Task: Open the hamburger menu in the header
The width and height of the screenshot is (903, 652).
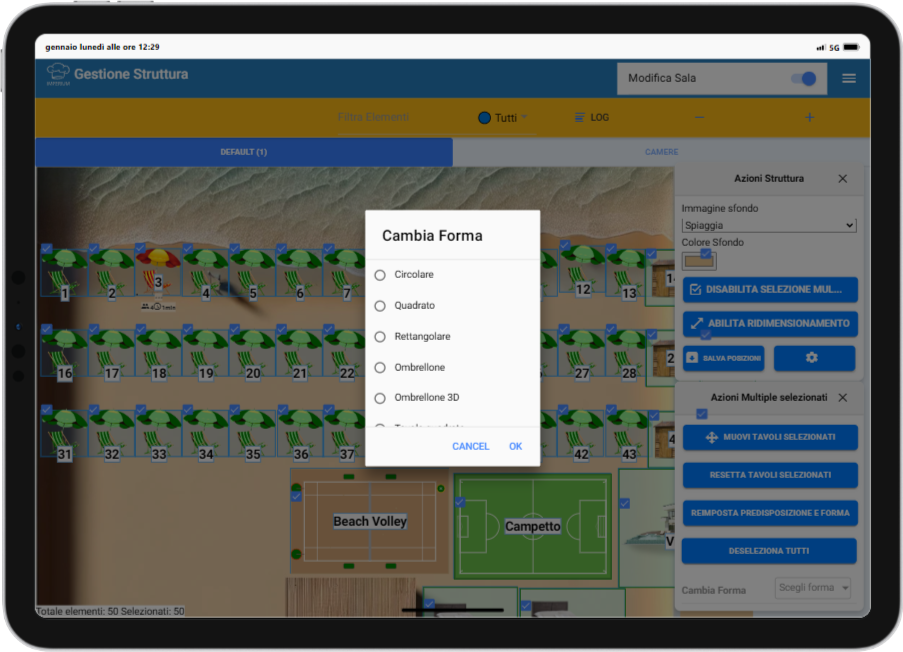Action: 848,78
